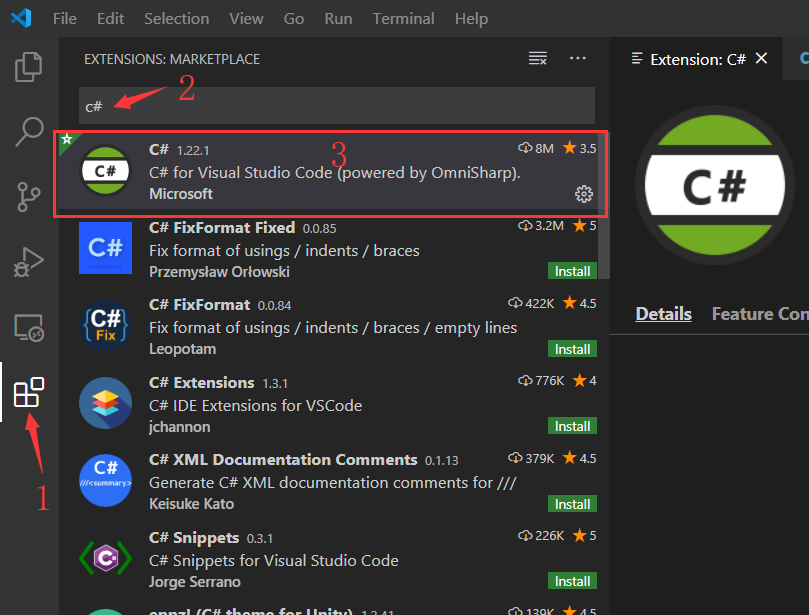Install C# FixFormat by Leopotam
The image size is (809, 615).
click(572, 349)
